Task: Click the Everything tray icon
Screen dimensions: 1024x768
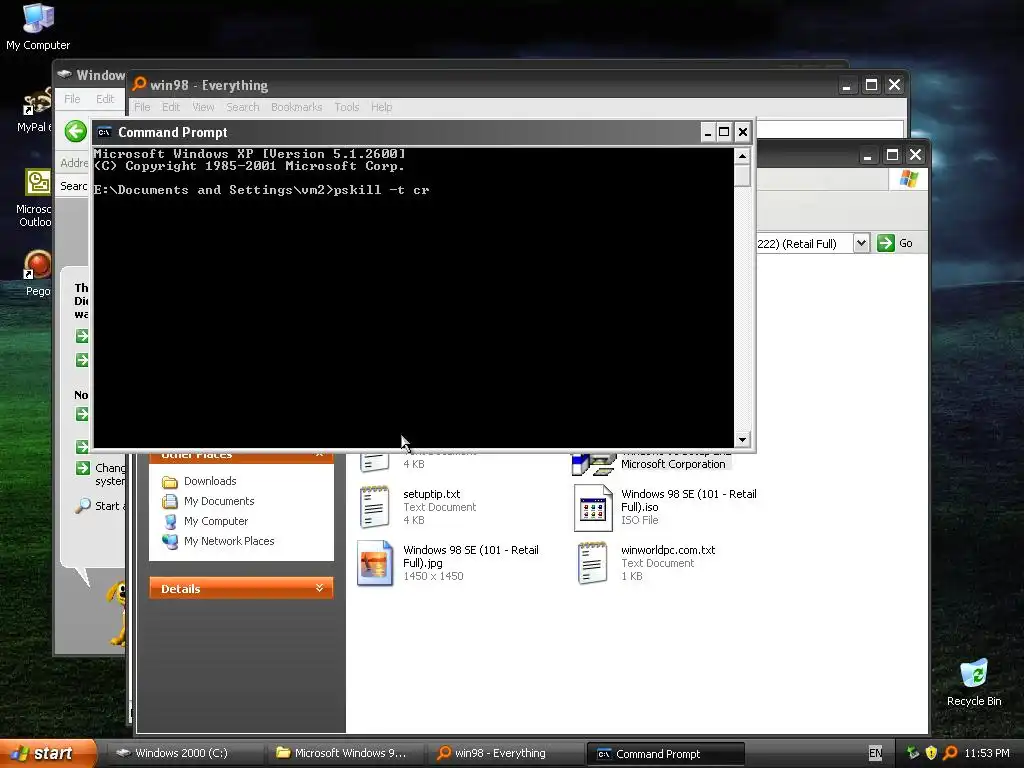Action: [950, 753]
